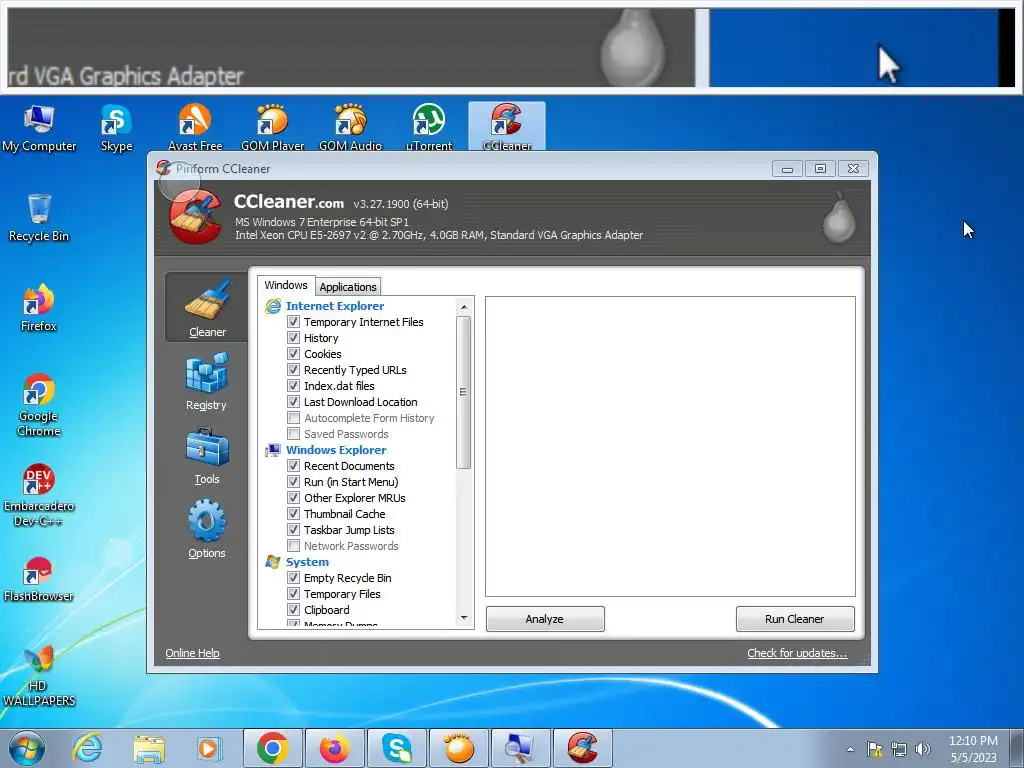Uncheck the Cookies checkbox
Viewport: 1024px width, 768px height.
294,354
